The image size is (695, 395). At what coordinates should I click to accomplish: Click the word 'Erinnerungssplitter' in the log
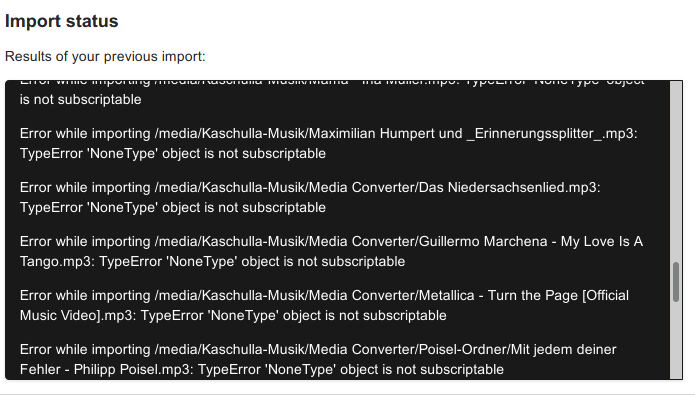coord(534,133)
